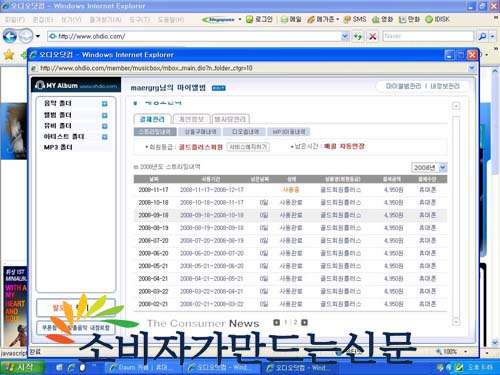Select the 2008-02-21 date cell
The height and width of the screenshot is (375, 500).
(x=153, y=304)
